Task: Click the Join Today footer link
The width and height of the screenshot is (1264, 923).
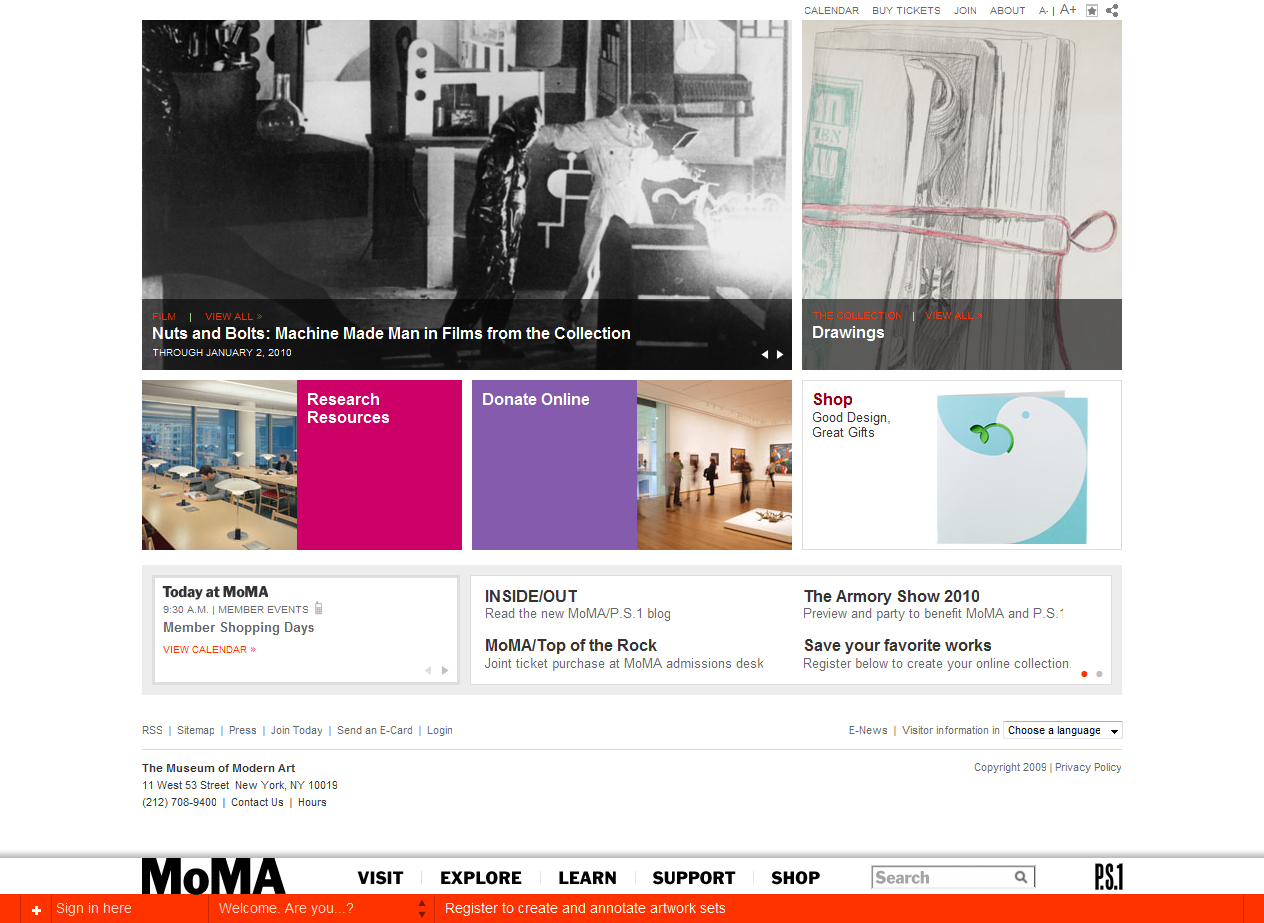Action: [x=297, y=731]
